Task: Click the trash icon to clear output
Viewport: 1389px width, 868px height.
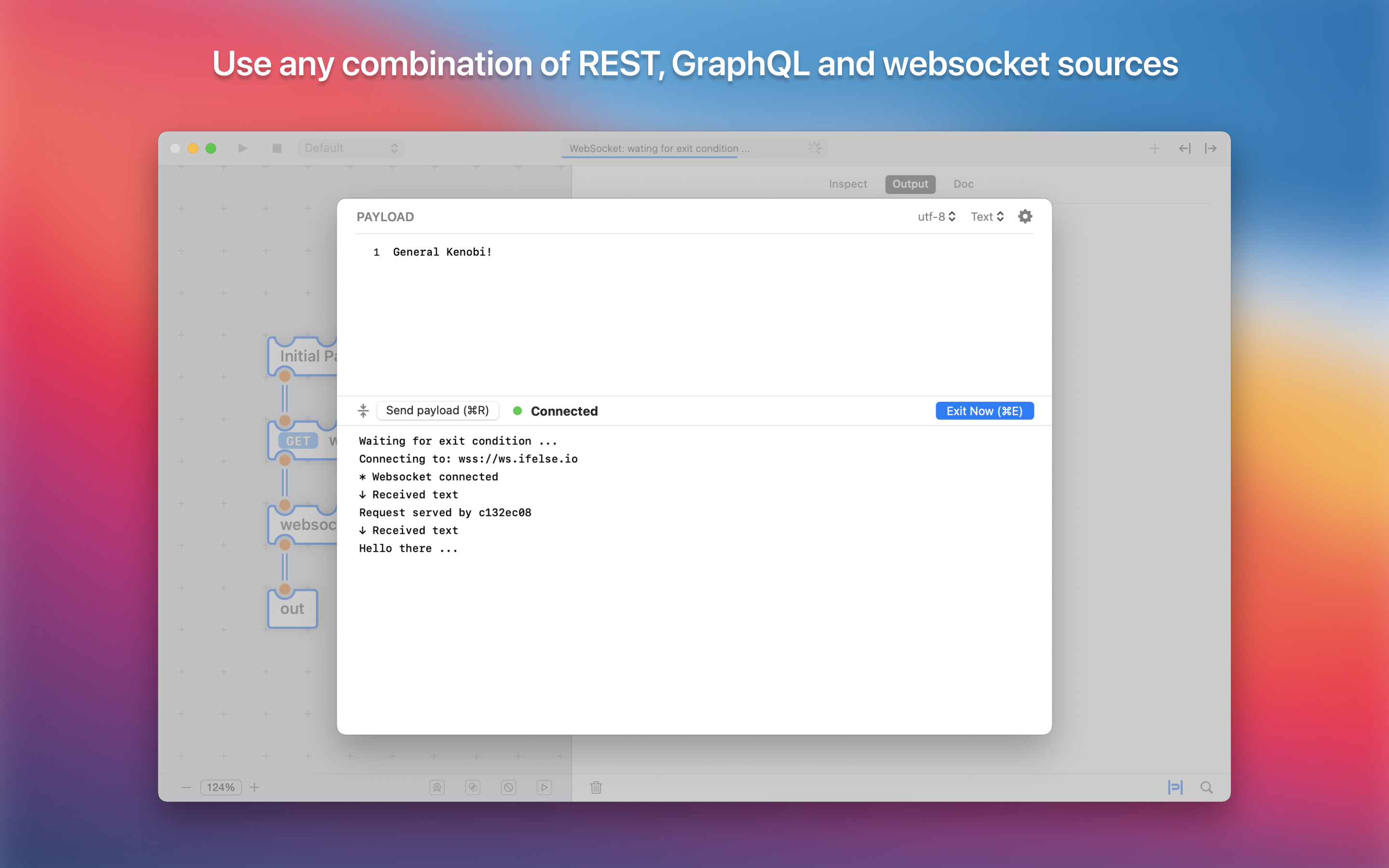Action: (596, 787)
